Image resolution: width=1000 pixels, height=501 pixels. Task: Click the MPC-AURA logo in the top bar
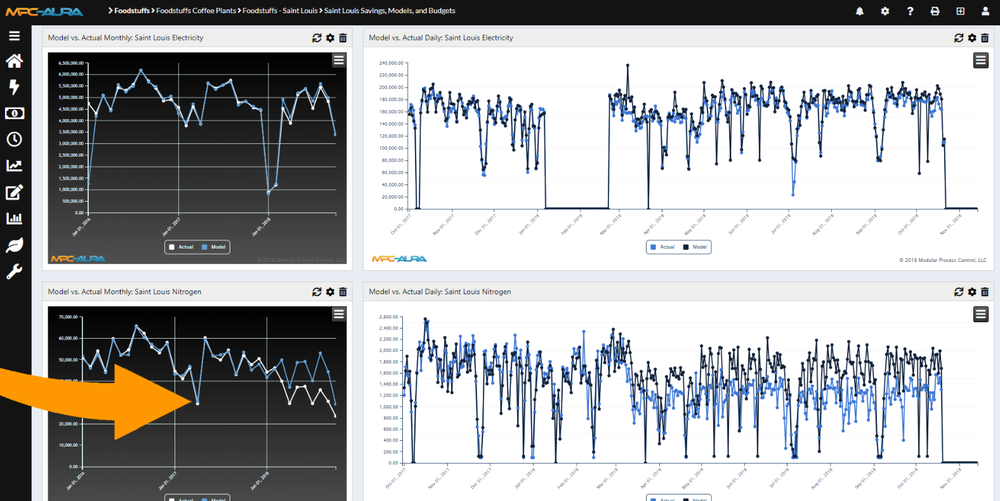[44, 11]
